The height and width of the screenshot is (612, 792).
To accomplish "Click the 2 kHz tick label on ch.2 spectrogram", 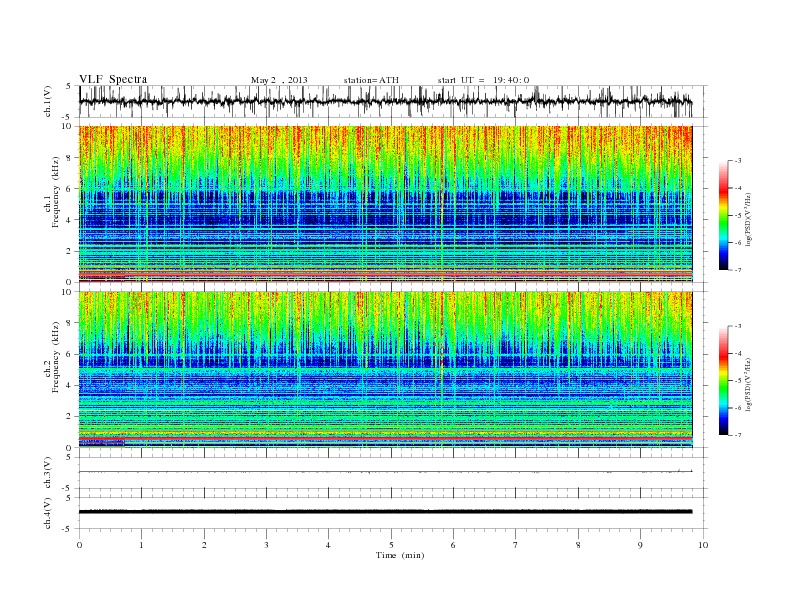I will tap(69, 417).
